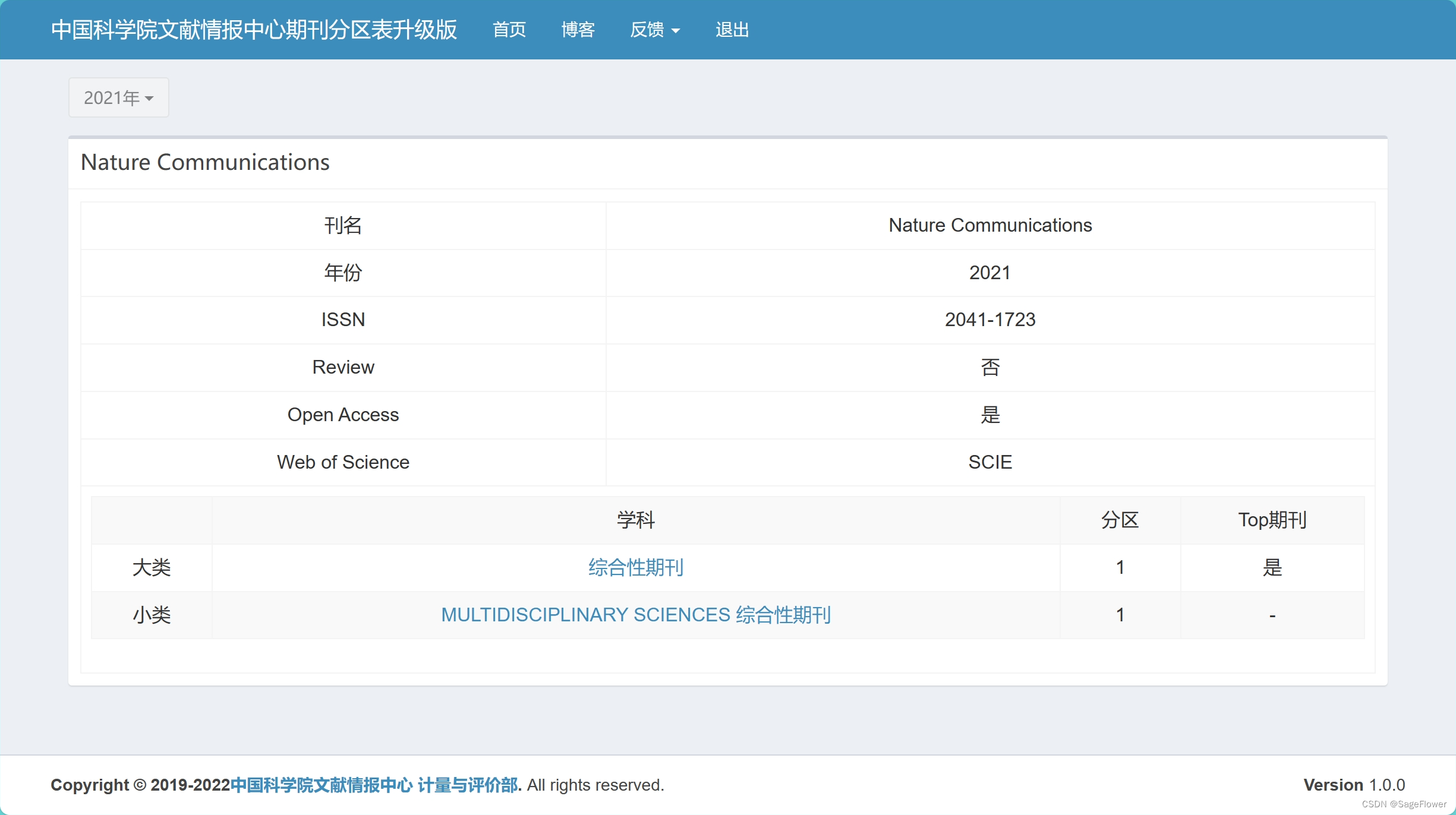The image size is (1456, 815).
Task: Click the Copyright © 2019-2022 footer text
Action: (x=140, y=785)
